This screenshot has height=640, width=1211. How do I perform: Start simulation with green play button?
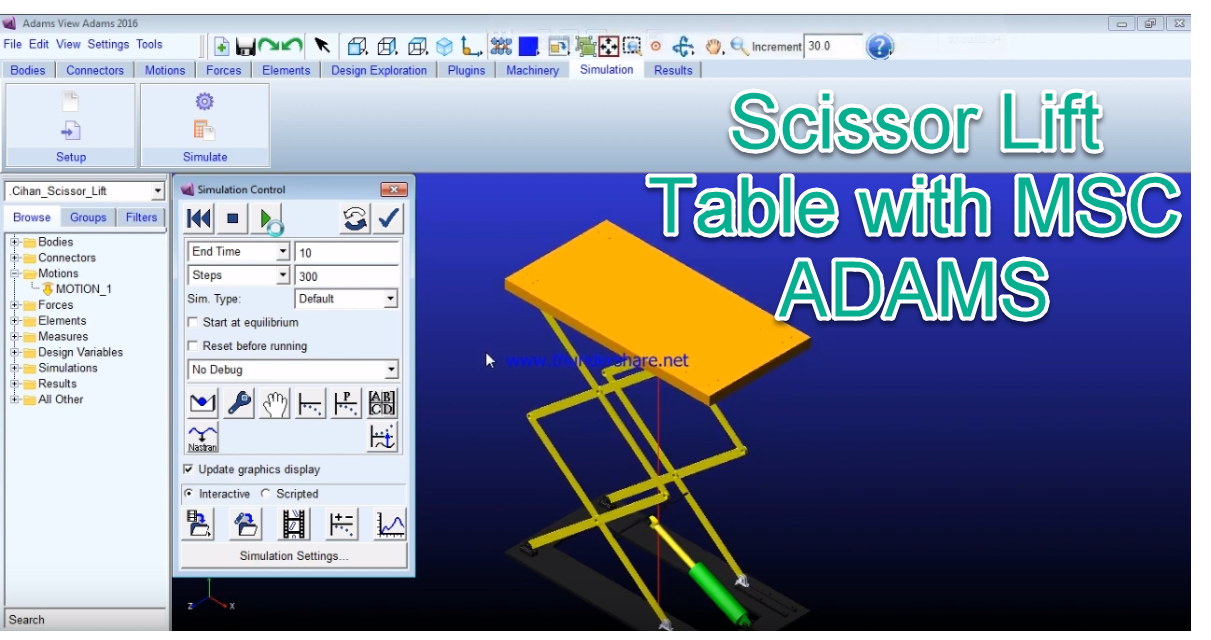(x=268, y=219)
